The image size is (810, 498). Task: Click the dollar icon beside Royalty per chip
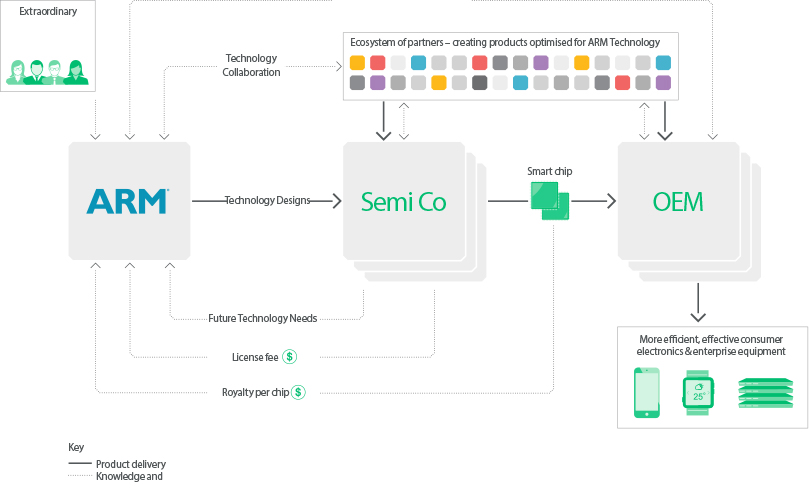[298, 392]
